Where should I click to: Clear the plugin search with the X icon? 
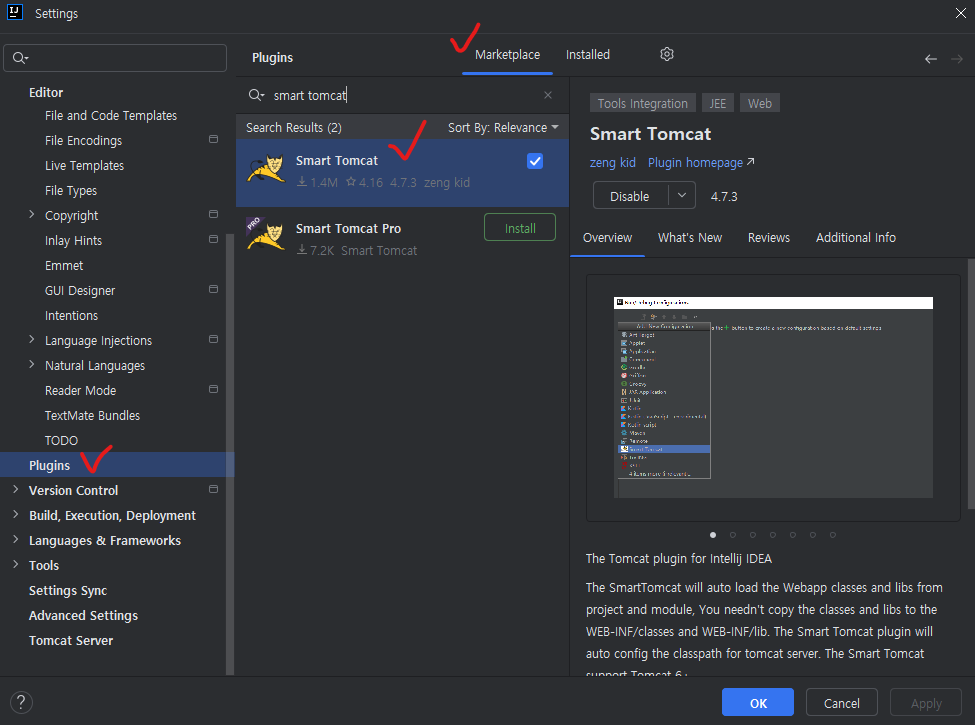[548, 95]
